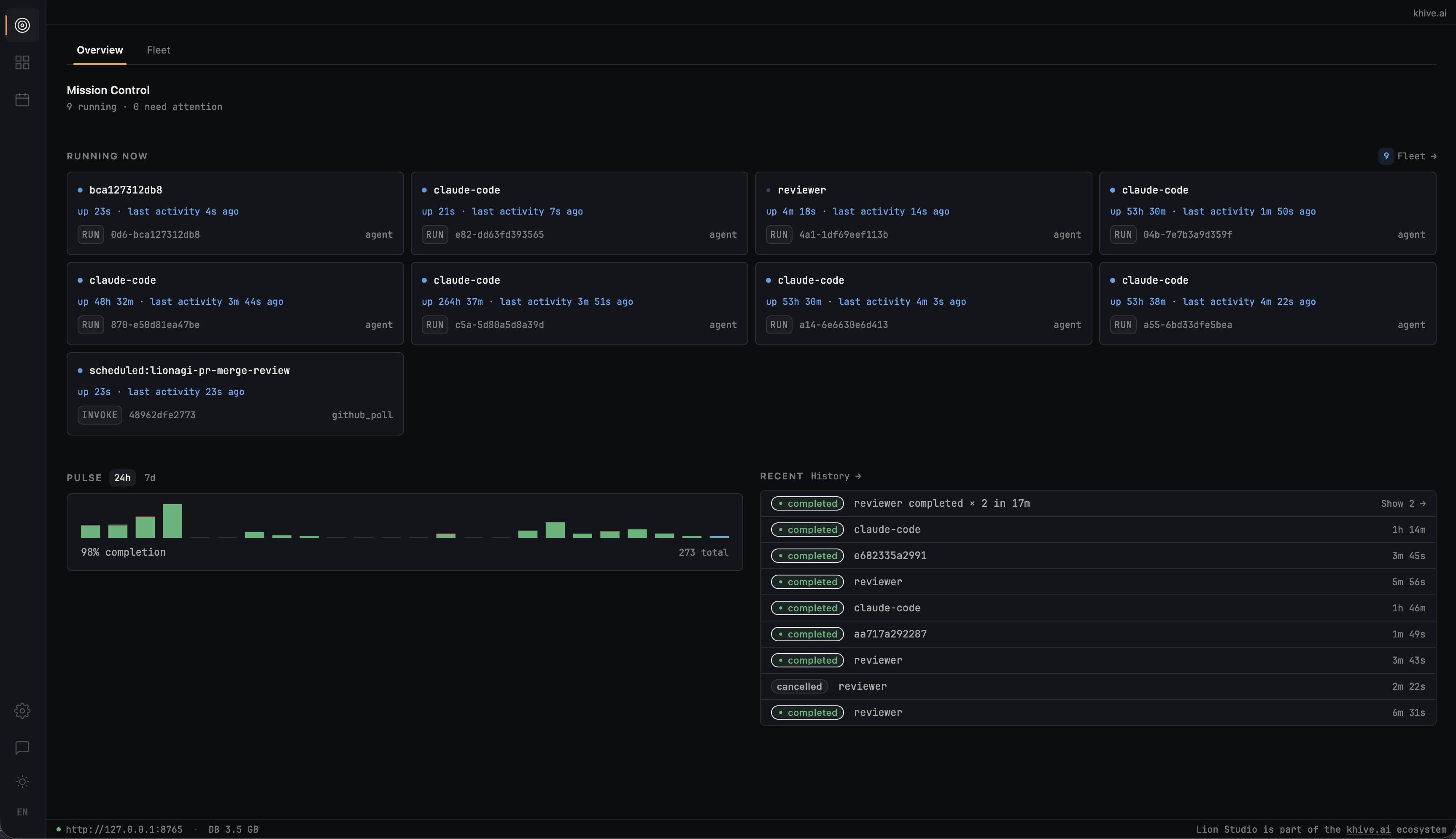
Task: Open the settings gear icon in sidebar
Action: [x=22, y=710]
